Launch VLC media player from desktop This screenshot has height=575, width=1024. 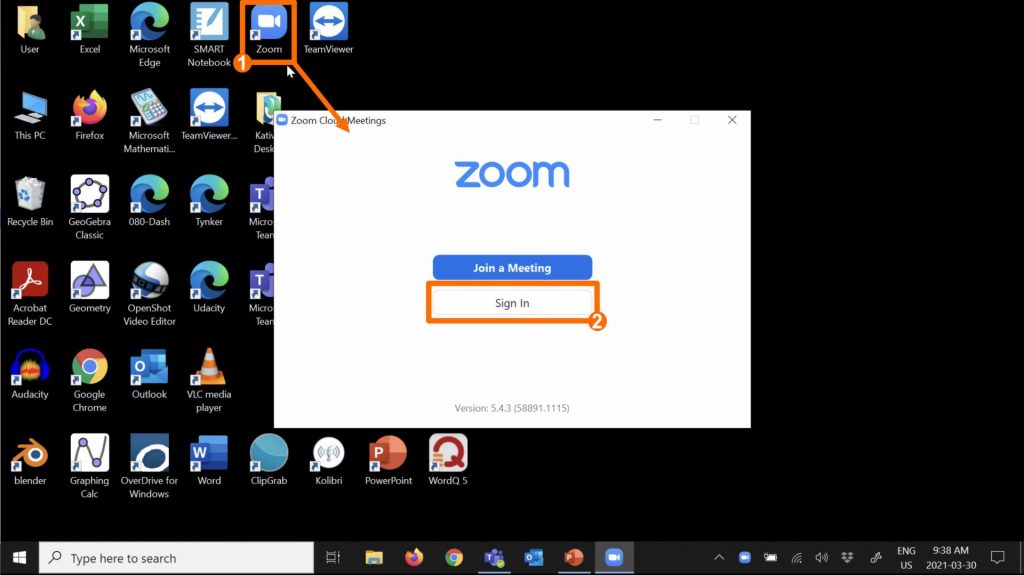pos(209,373)
